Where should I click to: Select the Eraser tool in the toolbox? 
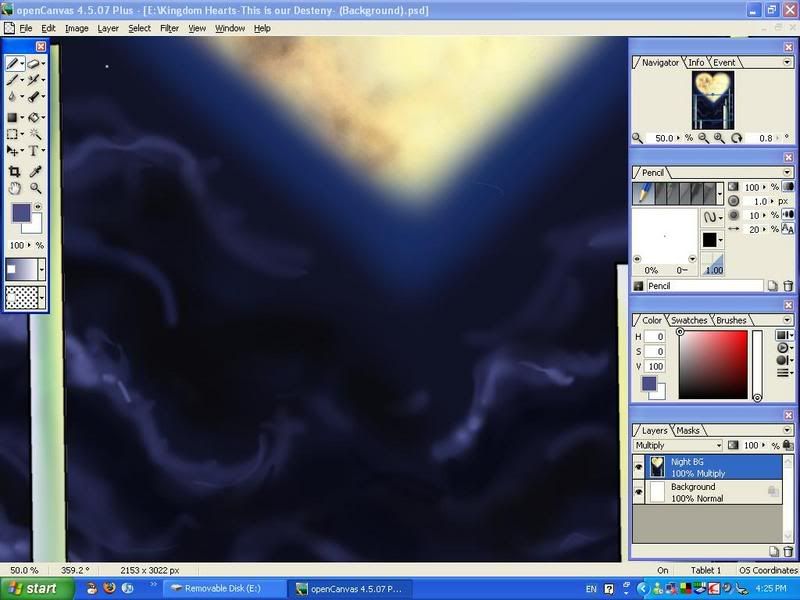[34, 64]
